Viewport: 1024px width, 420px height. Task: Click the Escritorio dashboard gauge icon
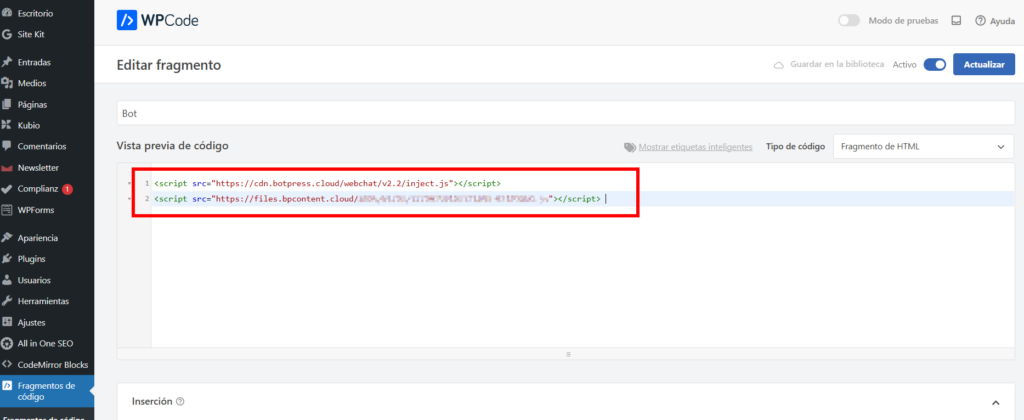click(7, 13)
